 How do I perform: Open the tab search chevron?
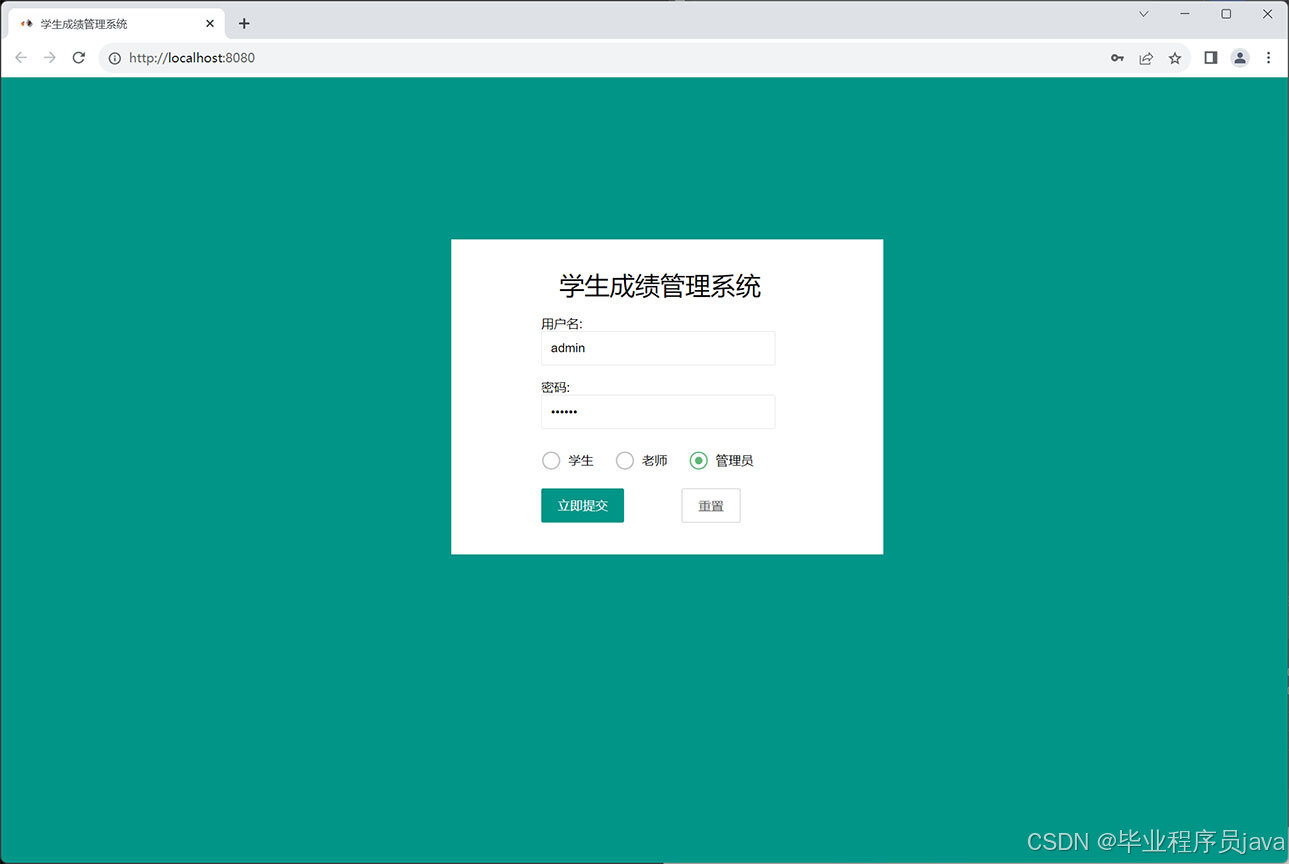pyautogui.click(x=1144, y=14)
